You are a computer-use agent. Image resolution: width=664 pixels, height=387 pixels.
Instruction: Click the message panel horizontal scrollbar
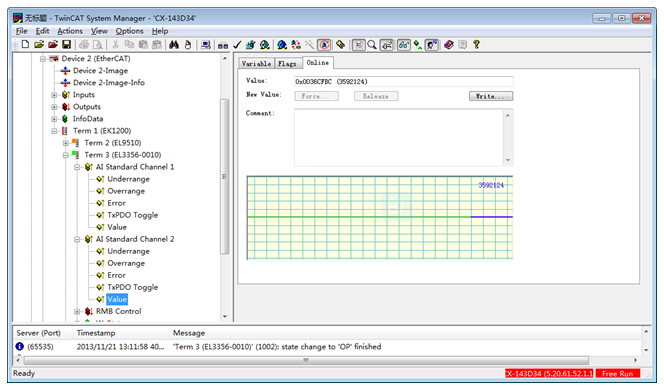[x=306, y=360]
